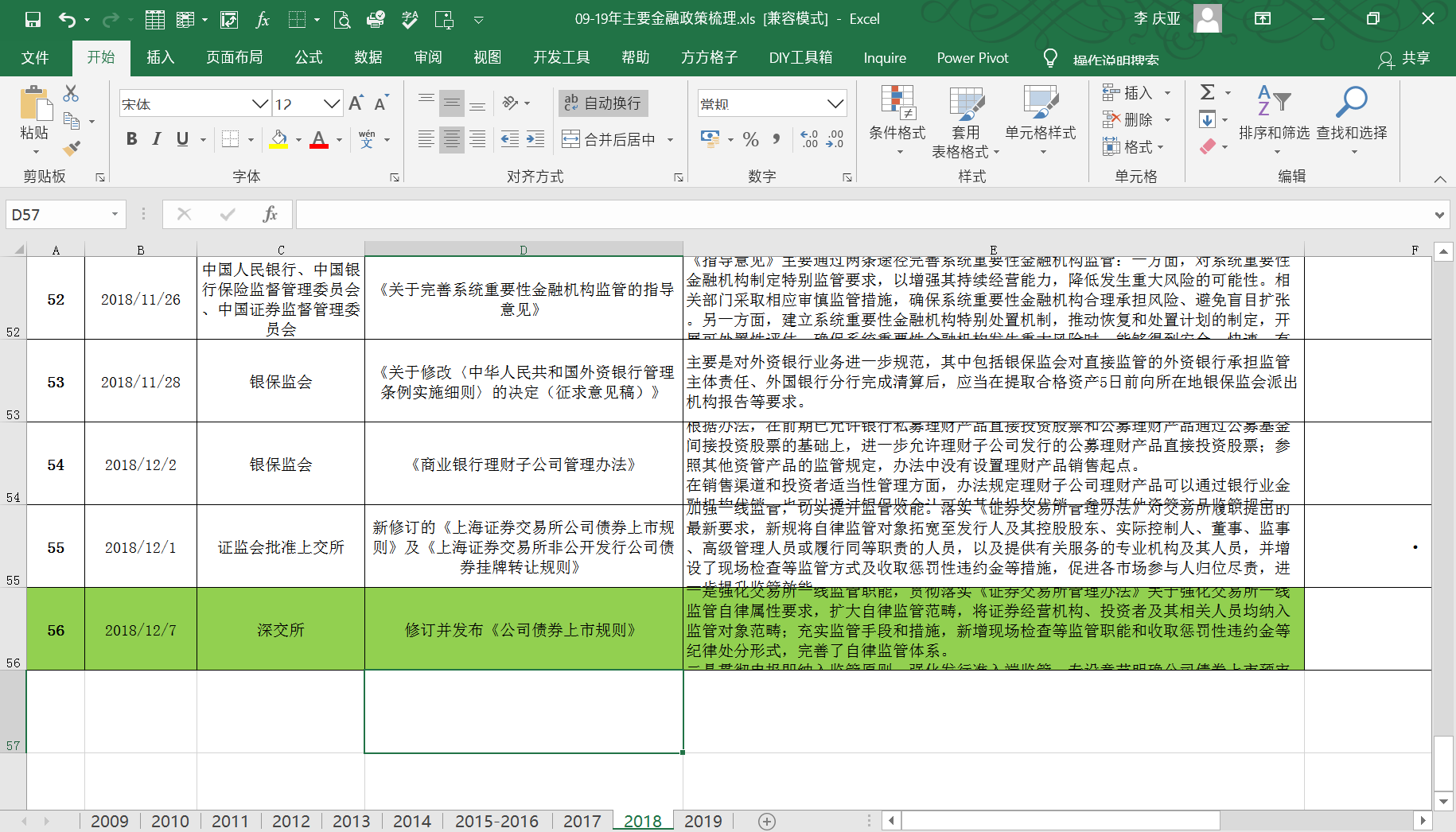Open the Alignment settings launcher
Image resolution: width=1456 pixels, height=832 pixels.
(x=679, y=177)
